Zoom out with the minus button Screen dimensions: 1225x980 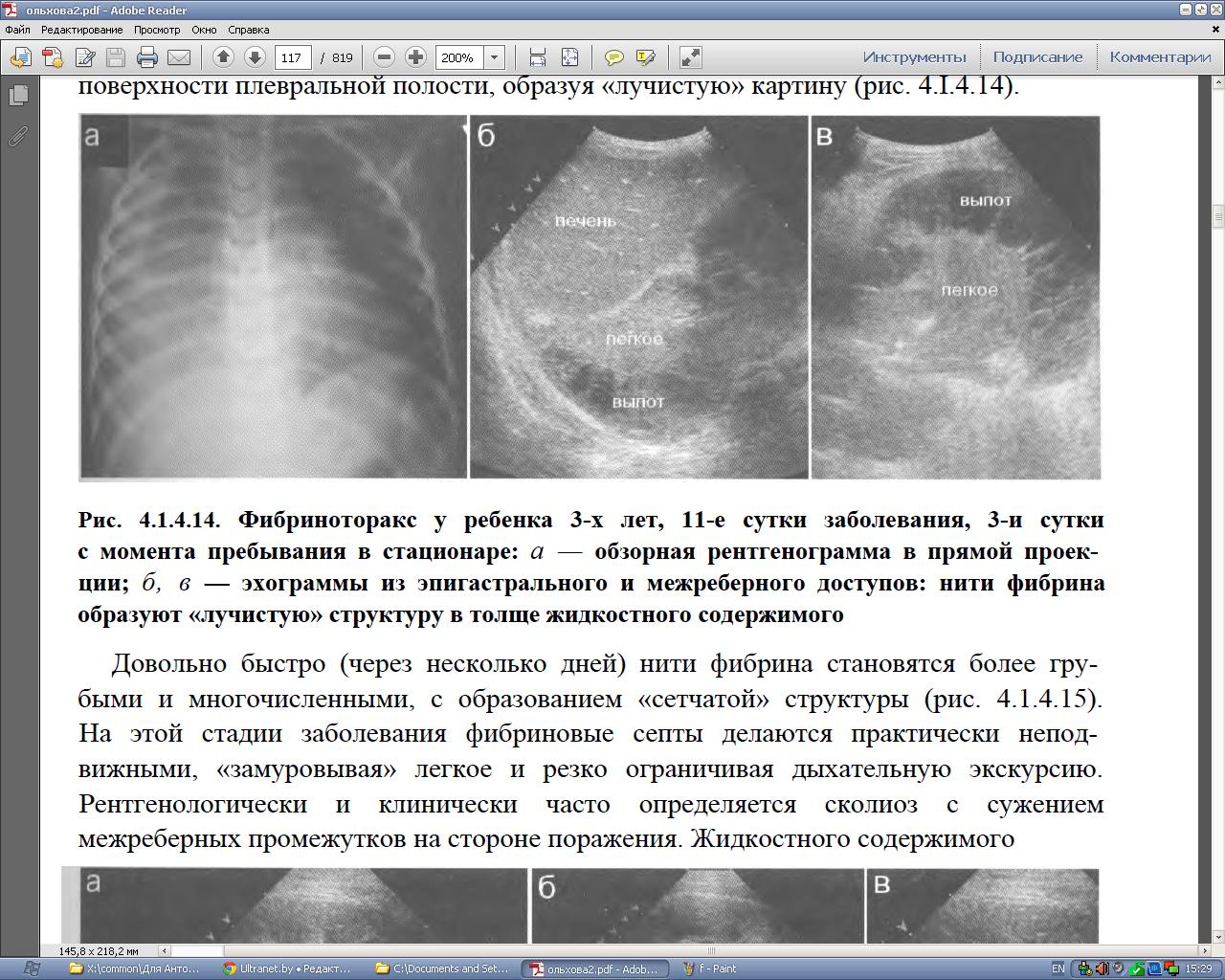(x=384, y=57)
